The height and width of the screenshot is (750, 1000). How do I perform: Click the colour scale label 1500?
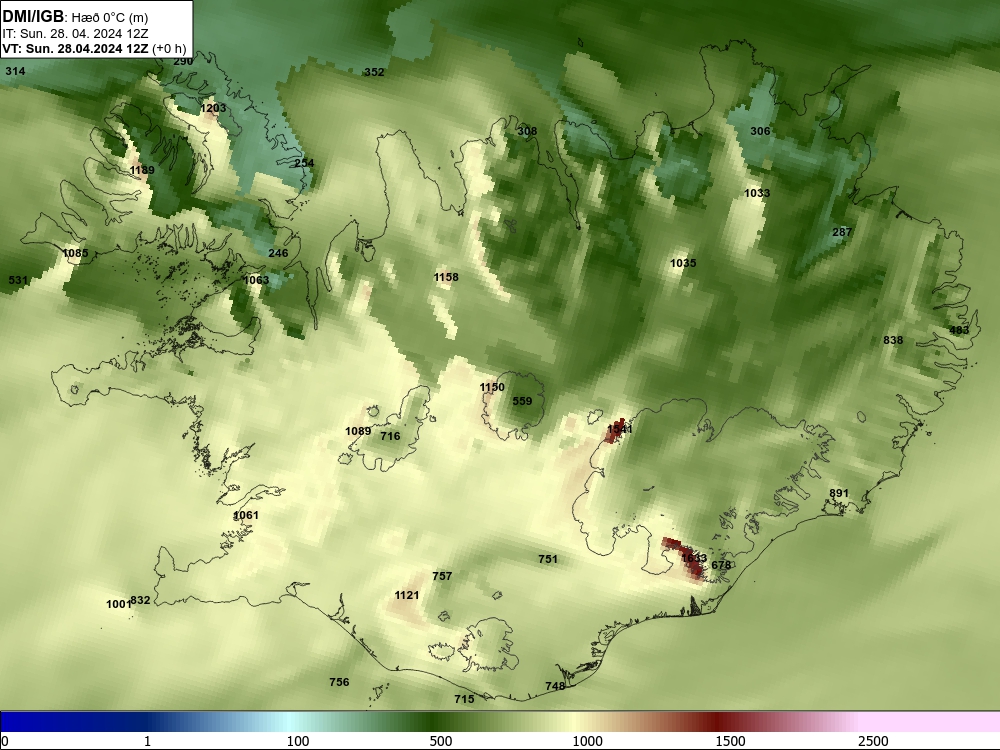pos(730,741)
